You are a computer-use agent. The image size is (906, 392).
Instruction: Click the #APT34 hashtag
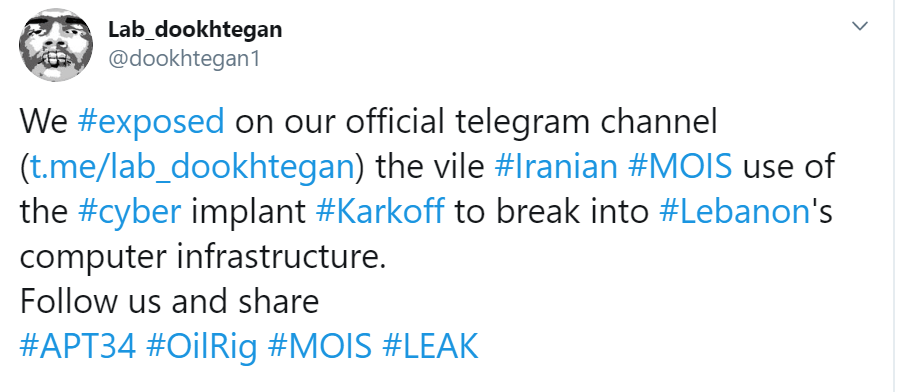click(78, 346)
